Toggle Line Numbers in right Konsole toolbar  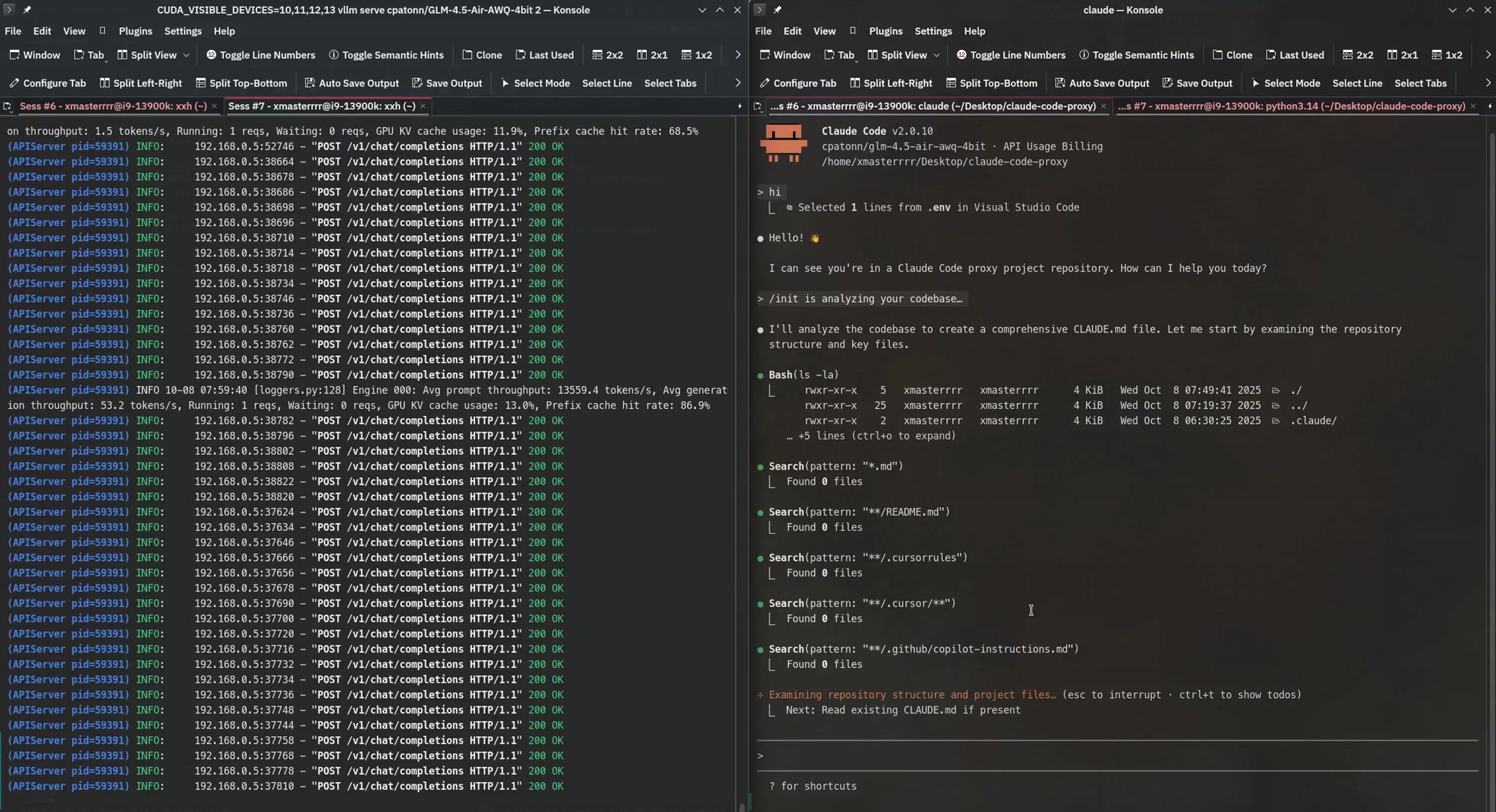[x=1011, y=55]
